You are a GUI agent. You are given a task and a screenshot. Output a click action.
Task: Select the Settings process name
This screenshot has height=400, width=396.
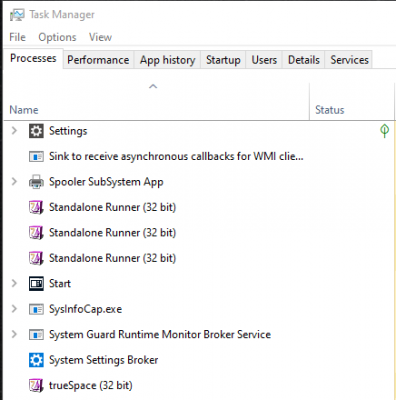[68, 131]
